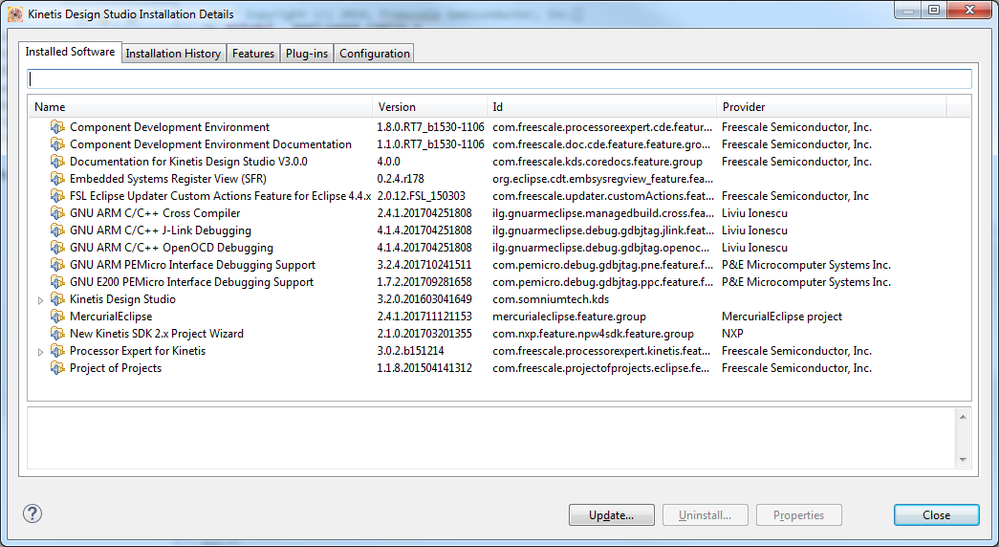Sort by the Version column header
The height and width of the screenshot is (547, 999).
(x=430, y=107)
